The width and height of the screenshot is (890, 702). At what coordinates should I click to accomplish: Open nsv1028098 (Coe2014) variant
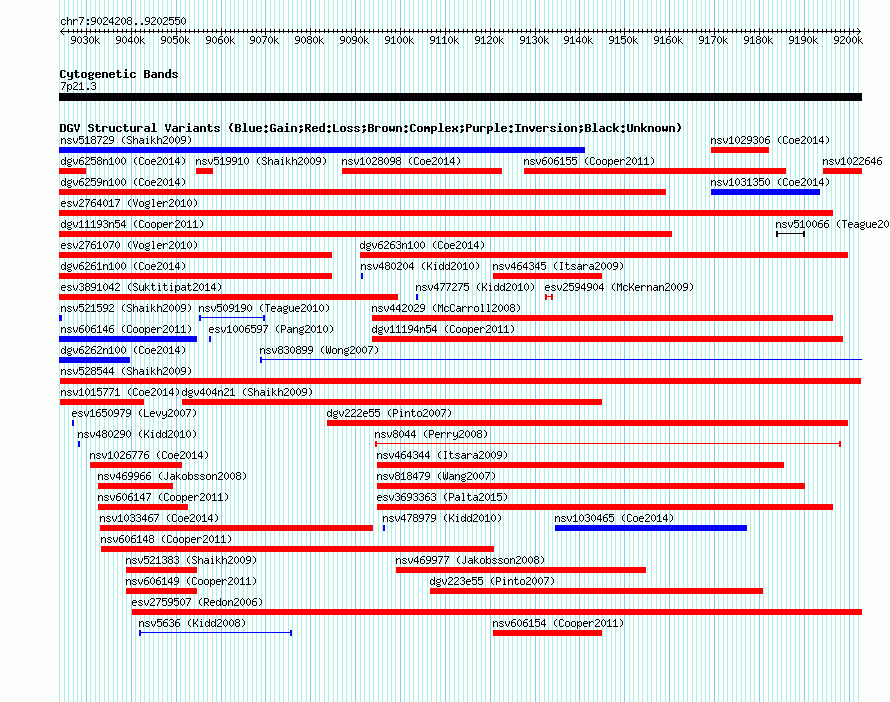click(401, 161)
